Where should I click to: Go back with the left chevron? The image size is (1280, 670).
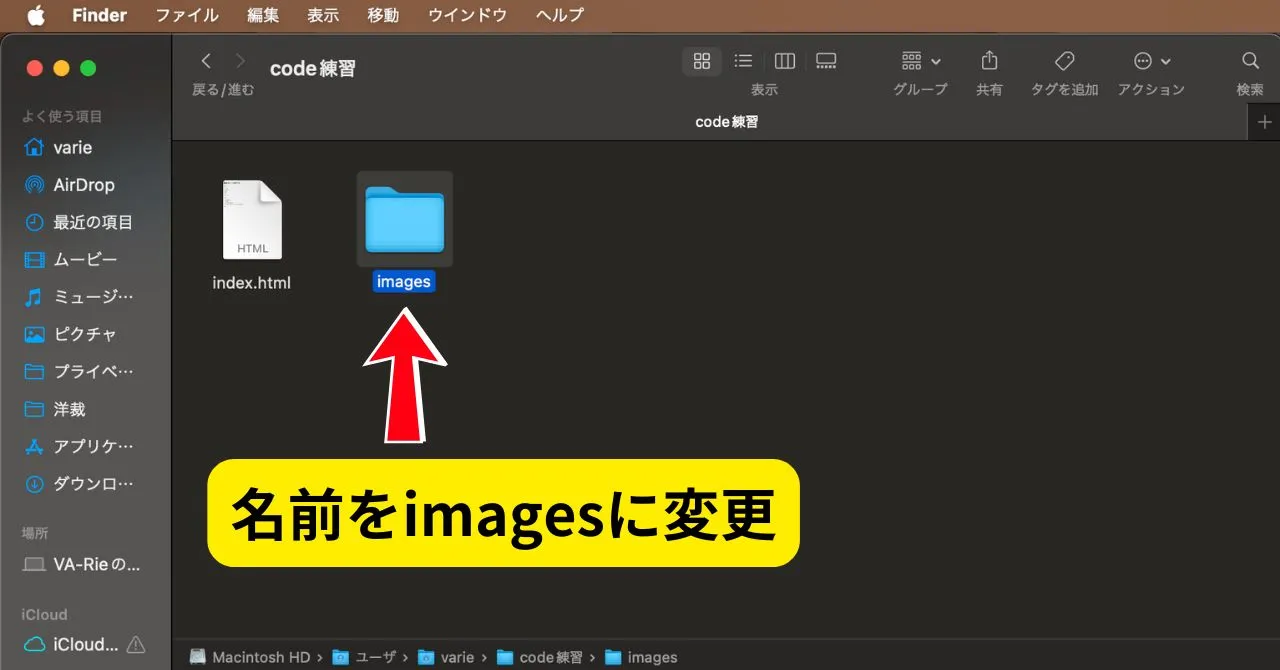(x=207, y=61)
